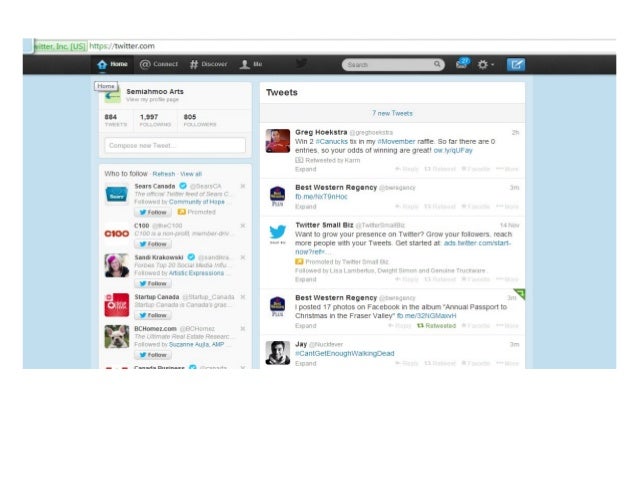Click Startup Canada avatar

pyautogui.click(x=117, y=305)
